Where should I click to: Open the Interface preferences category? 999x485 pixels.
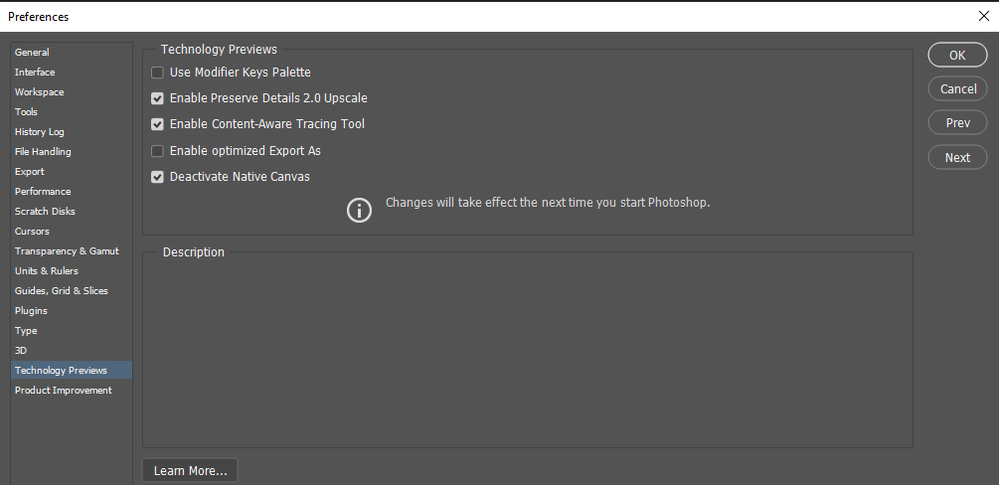tap(35, 72)
